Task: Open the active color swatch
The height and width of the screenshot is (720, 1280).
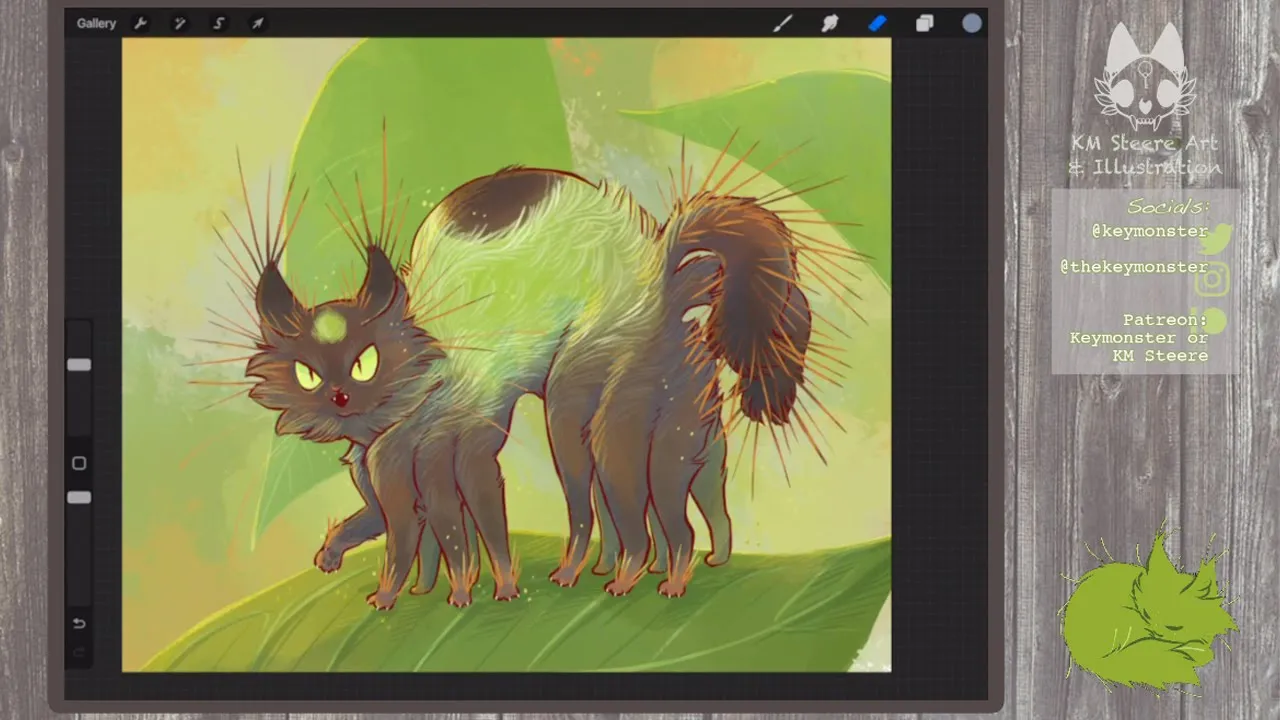Action: 972,23
